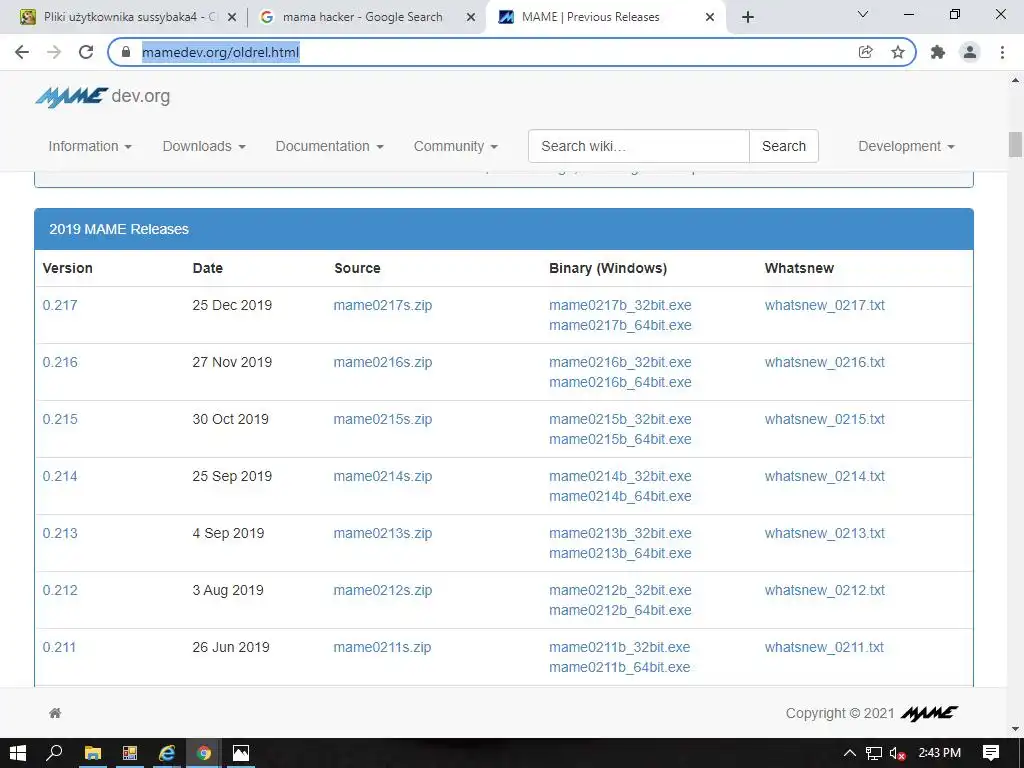Open Internet Explorer from the taskbar

pyautogui.click(x=167, y=753)
